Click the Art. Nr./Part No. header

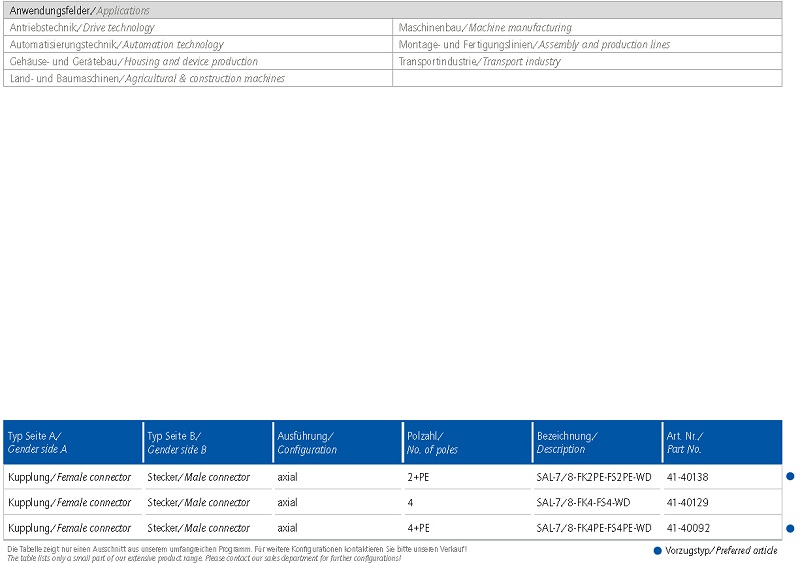685,442
